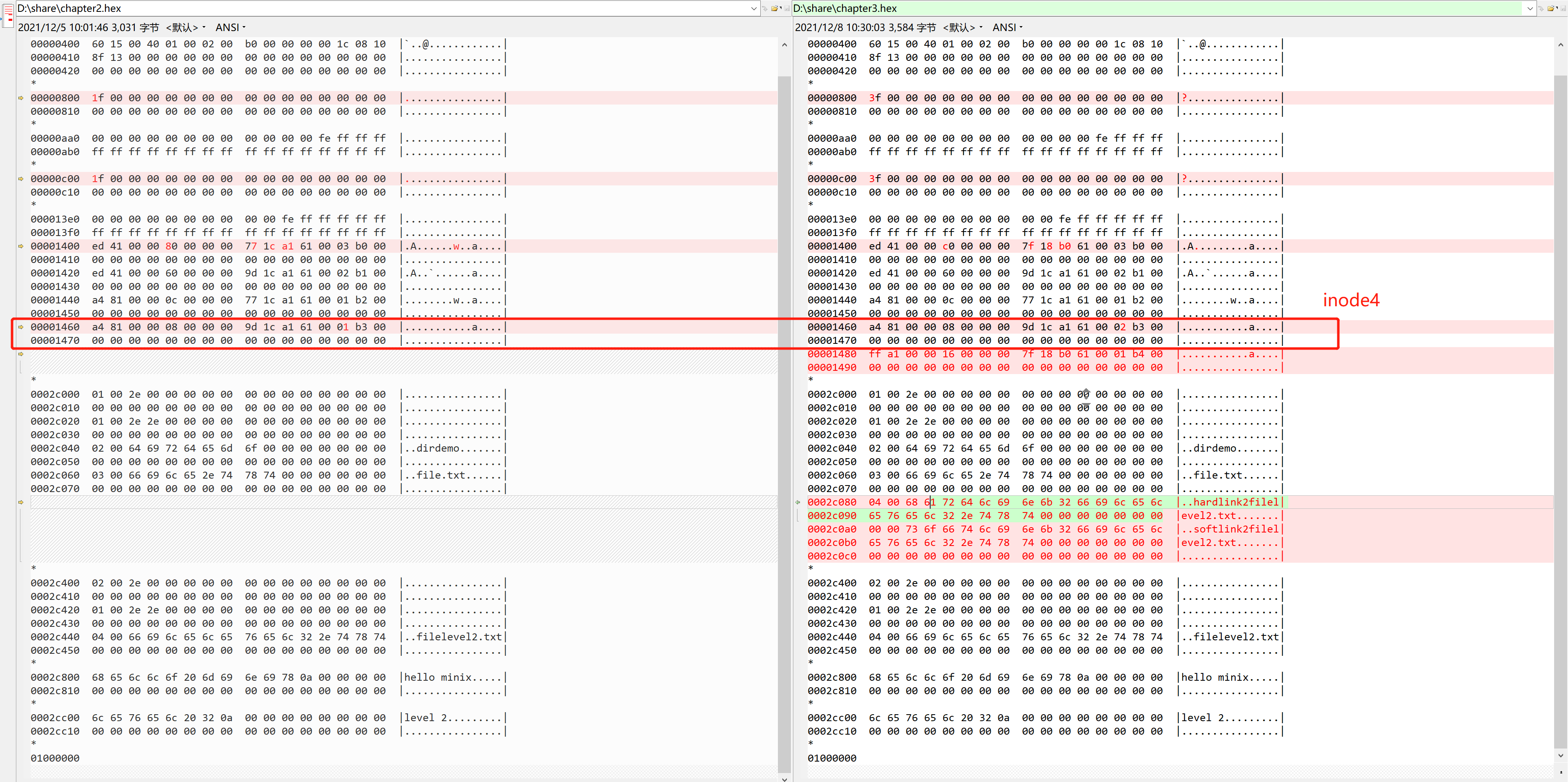Click difference arrow marker beside row 00000c00
1568x782 pixels.
click(x=21, y=179)
